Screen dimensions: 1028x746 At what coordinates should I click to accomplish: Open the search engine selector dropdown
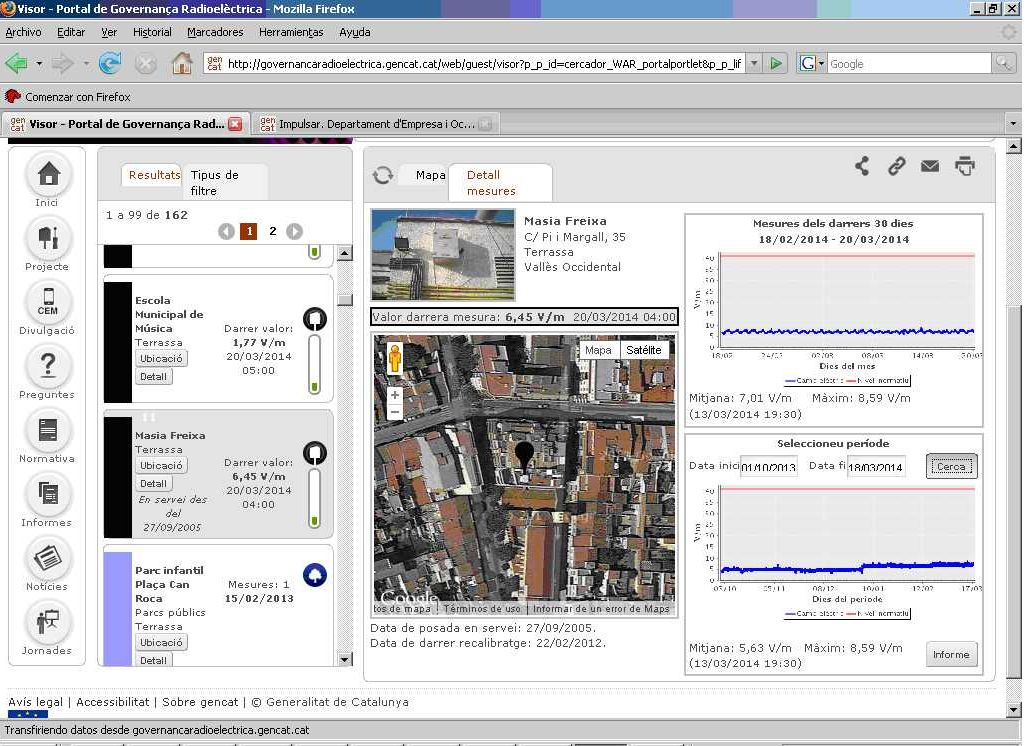point(811,64)
